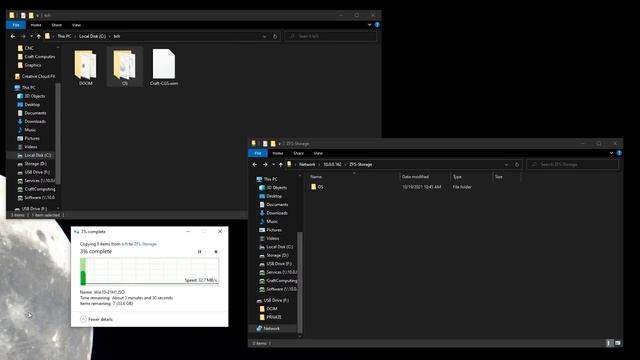Select Music in Local Disk window sidebar
The image size is (640, 360).
(27, 130)
